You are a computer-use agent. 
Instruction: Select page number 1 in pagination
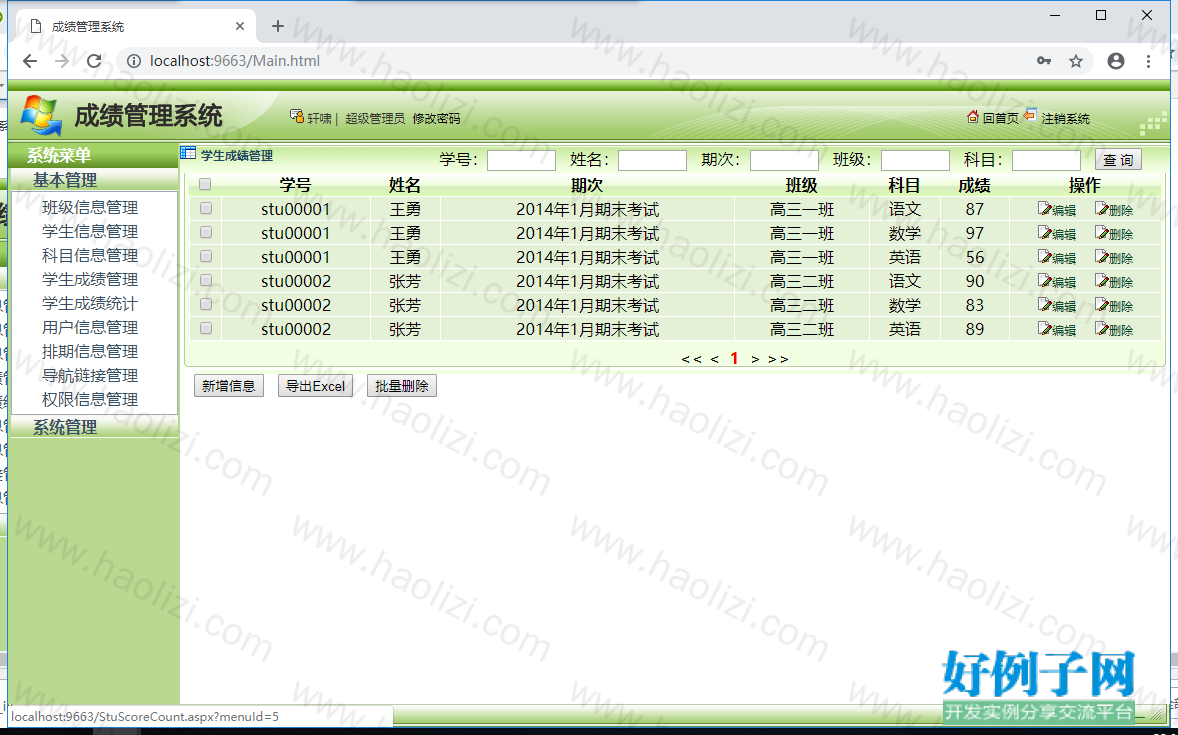tap(735, 358)
